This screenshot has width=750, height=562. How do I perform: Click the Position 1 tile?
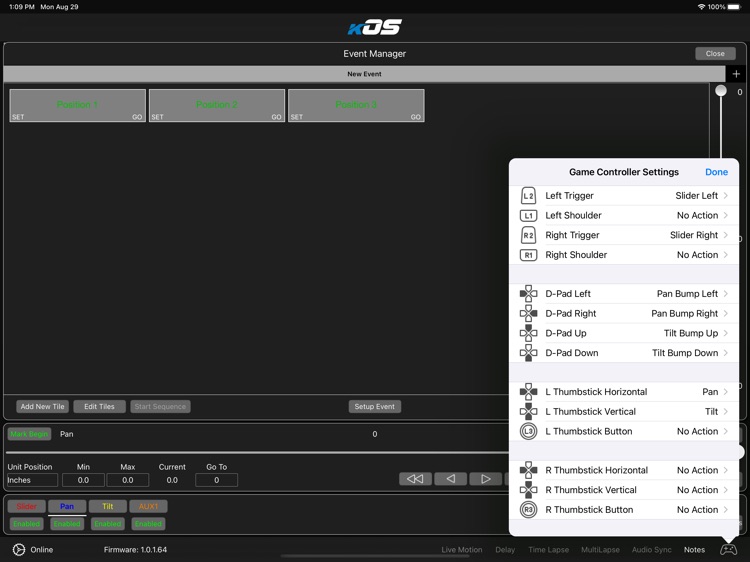(77, 105)
